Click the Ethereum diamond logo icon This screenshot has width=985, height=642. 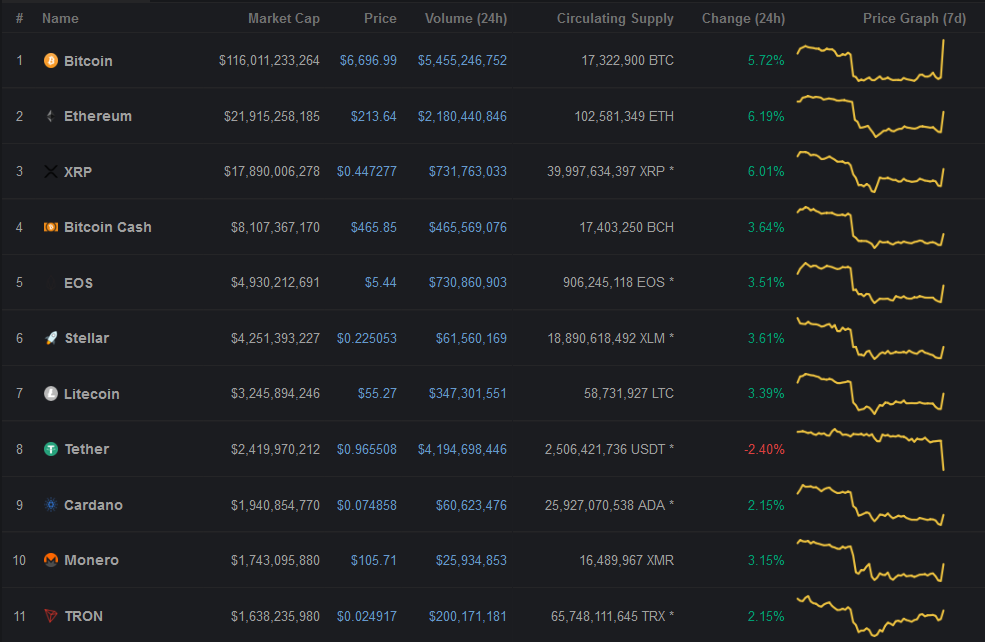point(51,116)
